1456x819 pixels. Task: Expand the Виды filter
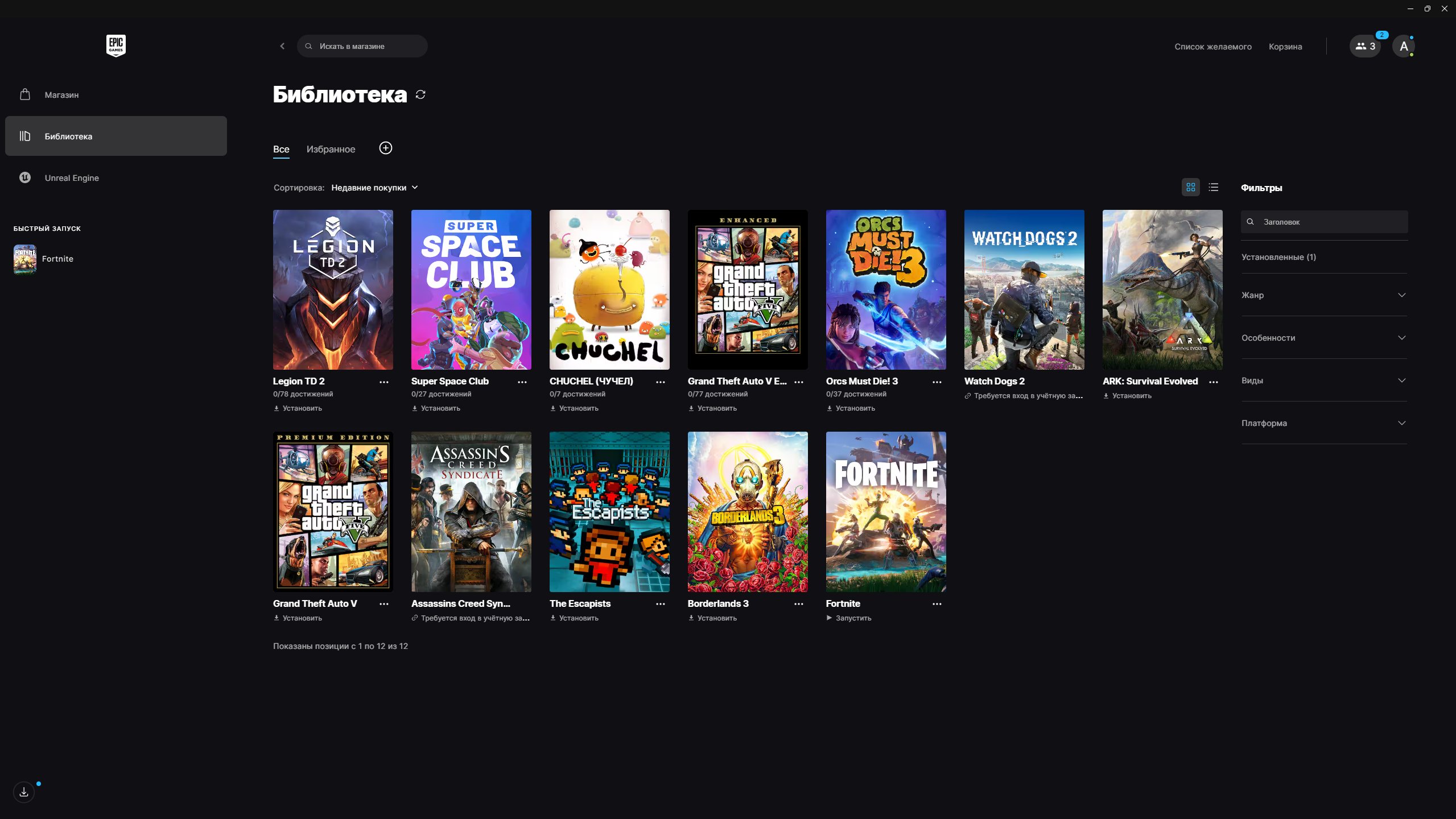click(1324, 380)
